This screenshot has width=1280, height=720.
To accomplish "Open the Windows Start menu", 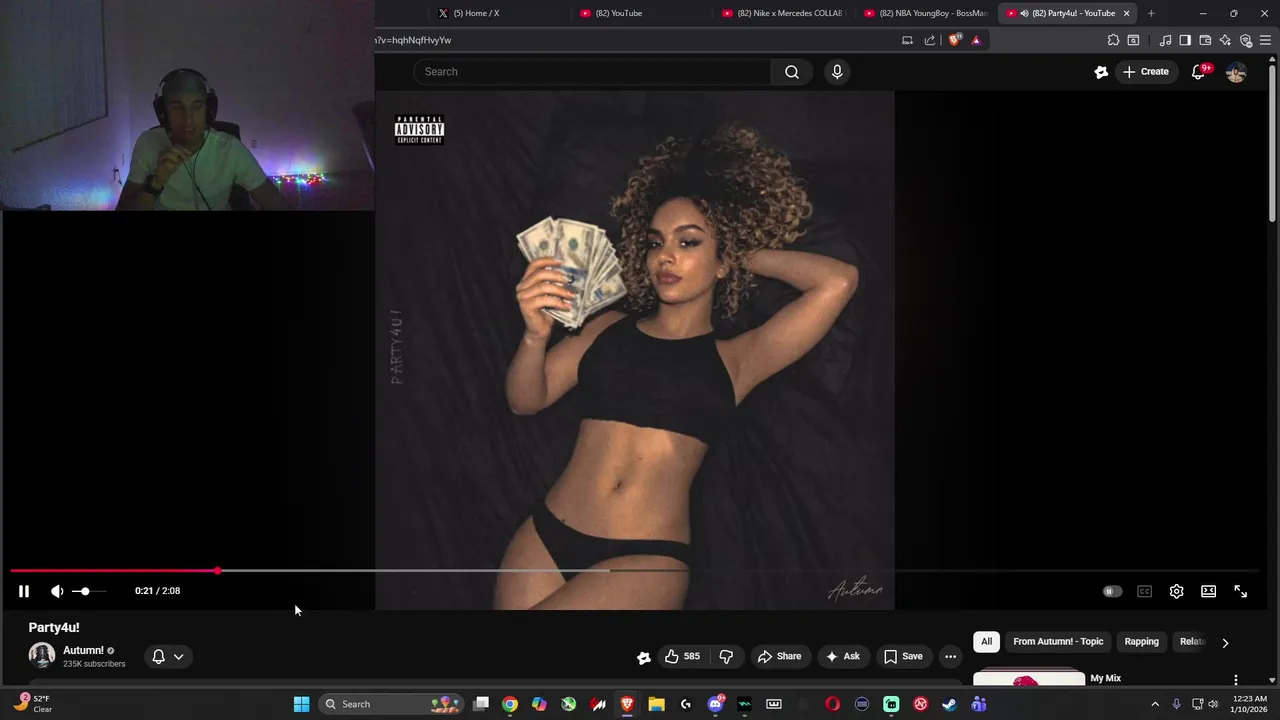I will tap(301, 704).
